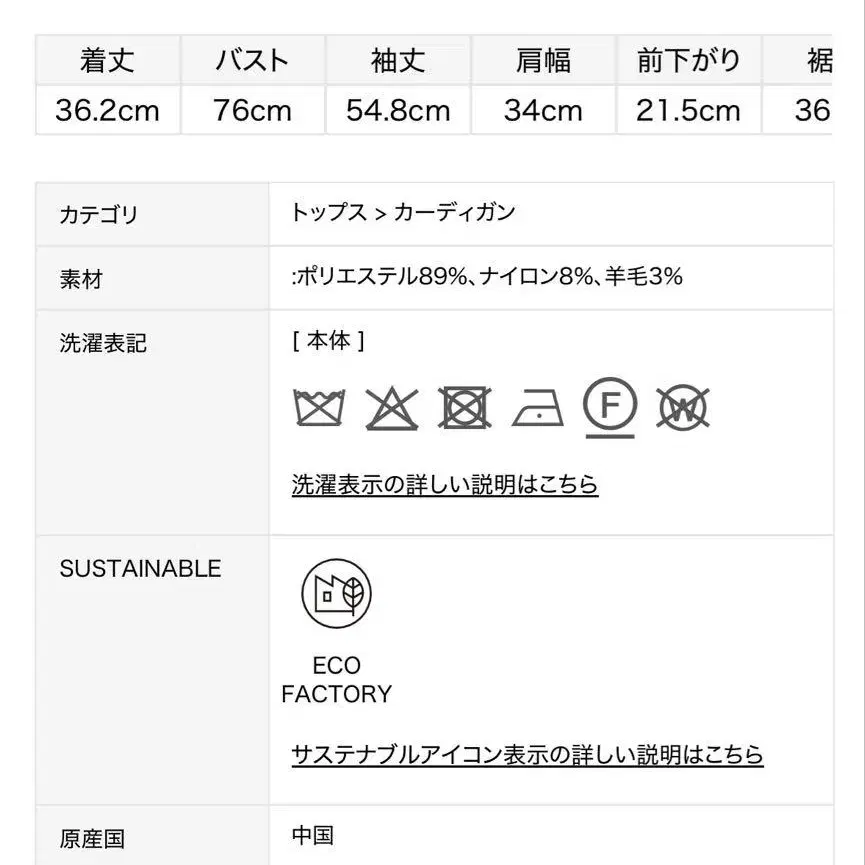Click the material composition ポリエステル89% text
This screenshot has height=865, width=865.
click(x=382, y=276)
